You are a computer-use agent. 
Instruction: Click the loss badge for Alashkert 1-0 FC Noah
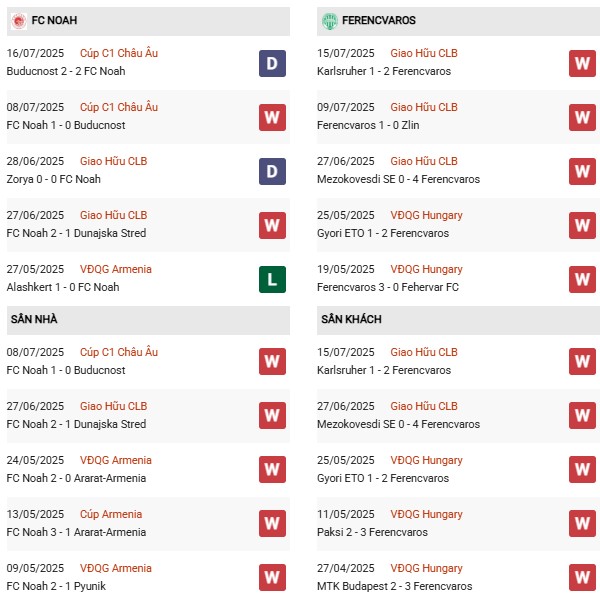click(x=272, y=279)
